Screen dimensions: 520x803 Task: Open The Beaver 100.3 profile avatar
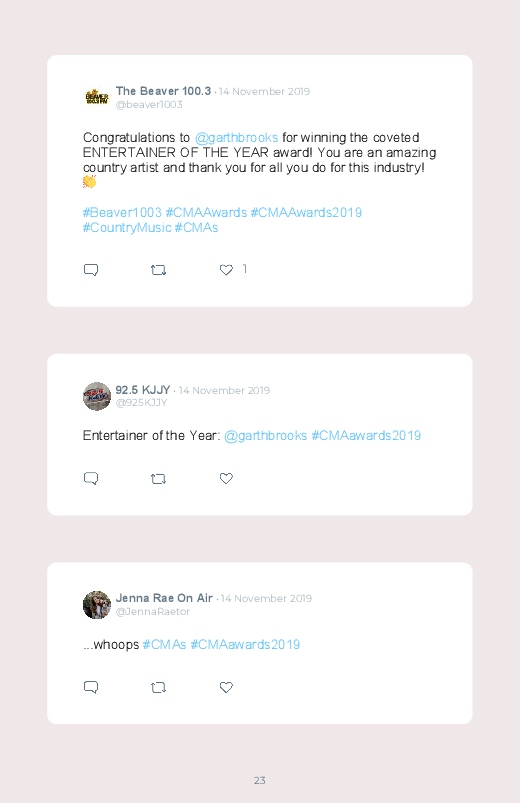[97, 97]
